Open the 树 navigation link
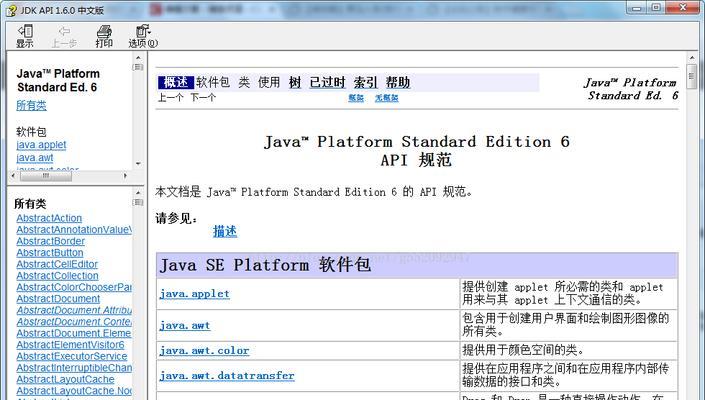Screen dimensions: 705x400 click(295, 82)
